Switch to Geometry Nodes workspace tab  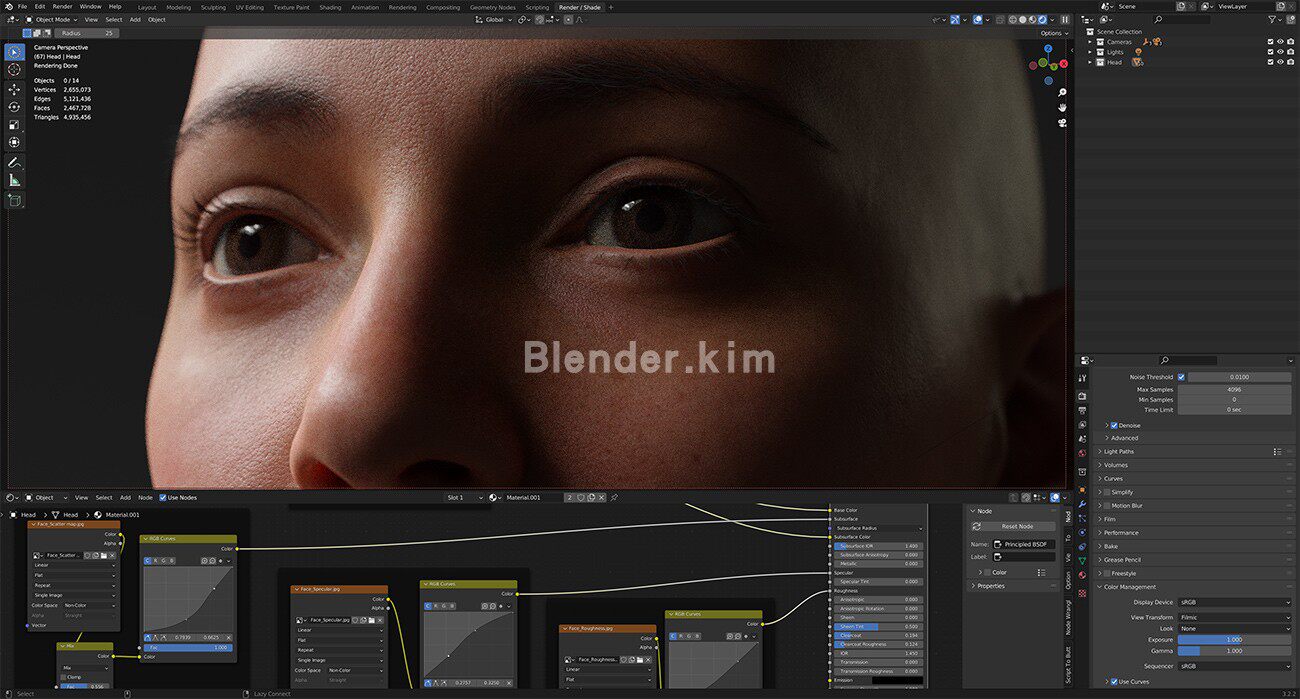(492, 7)
